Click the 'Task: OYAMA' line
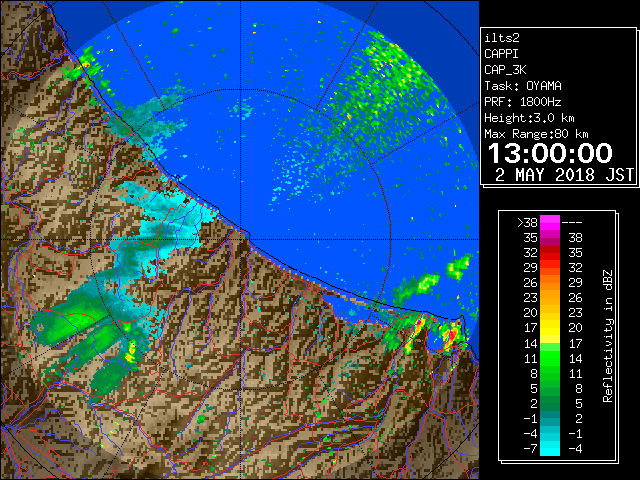Screen dimensions: 640x480 [x=523, y=86]
